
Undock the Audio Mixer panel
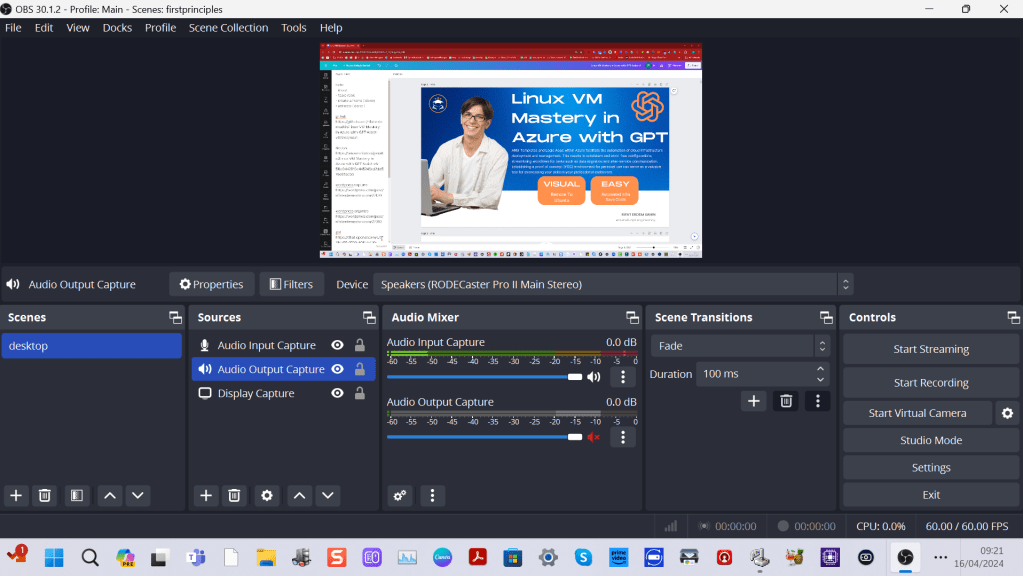632,318
